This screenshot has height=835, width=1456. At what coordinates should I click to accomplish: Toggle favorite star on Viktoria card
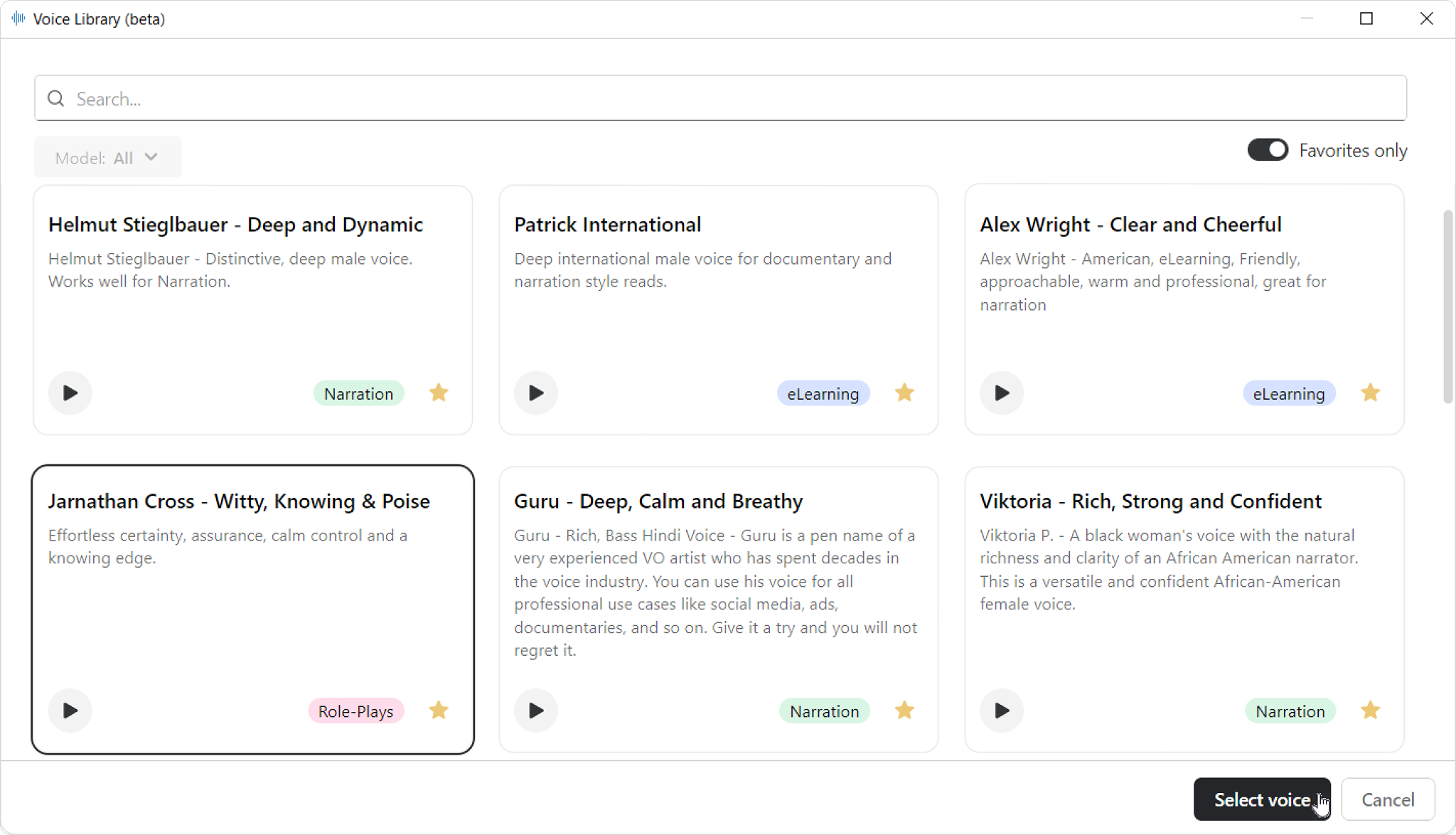coord(1370,710)
